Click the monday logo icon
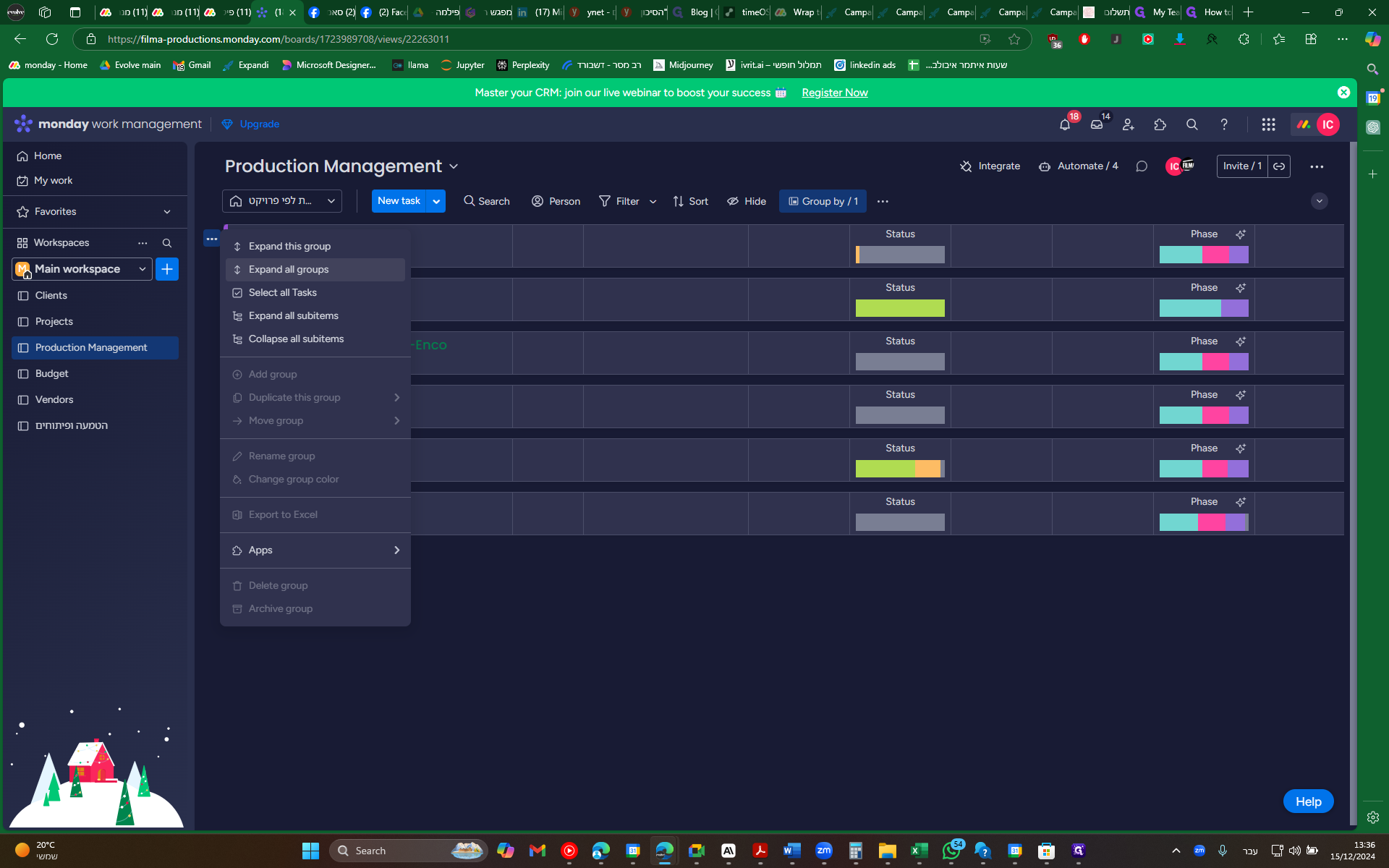Image resolution: width=1389 pixels, height=868 pixels. (23, 124)
